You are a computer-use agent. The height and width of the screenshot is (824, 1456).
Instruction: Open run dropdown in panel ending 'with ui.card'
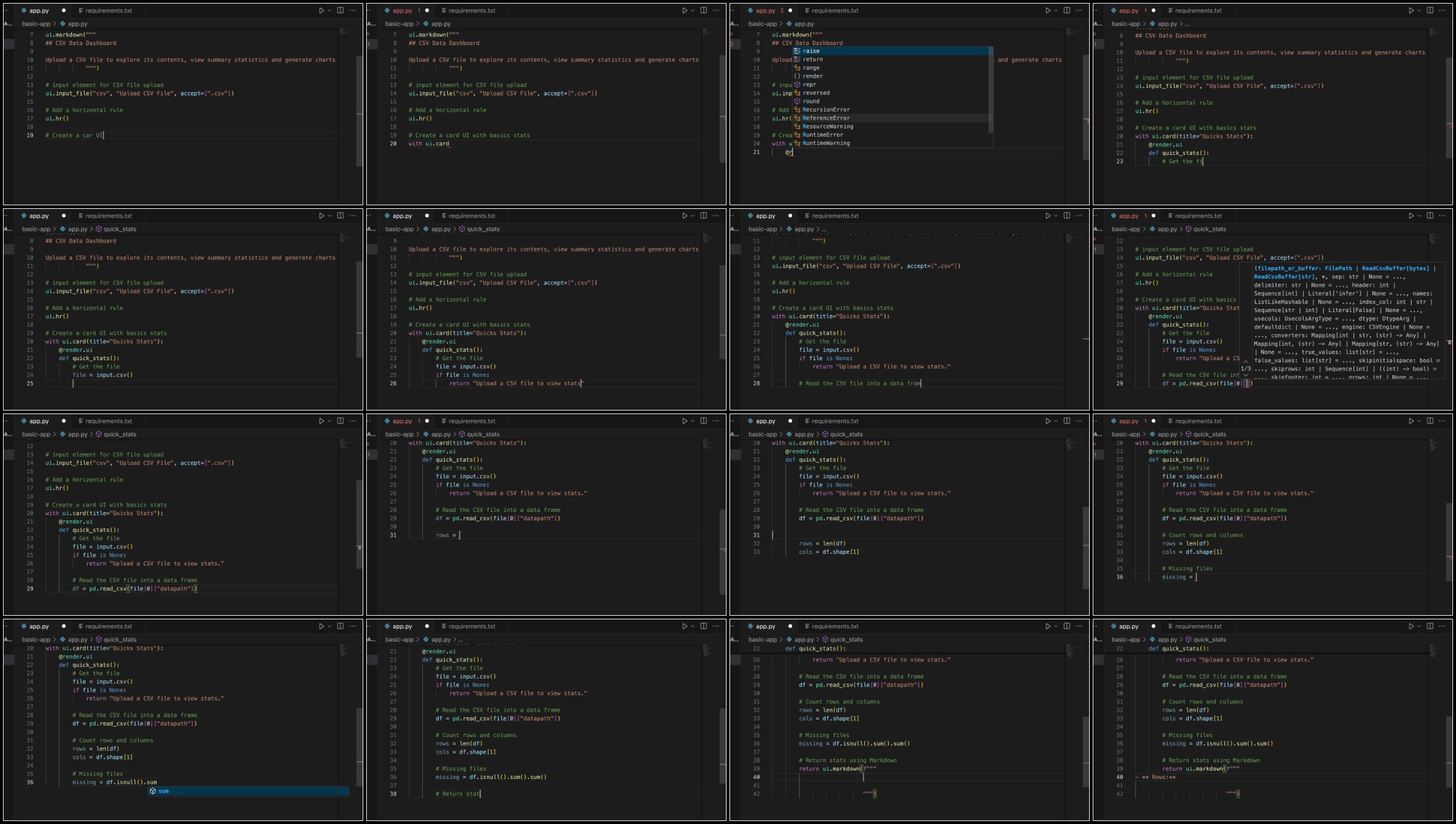coord(693,10)
